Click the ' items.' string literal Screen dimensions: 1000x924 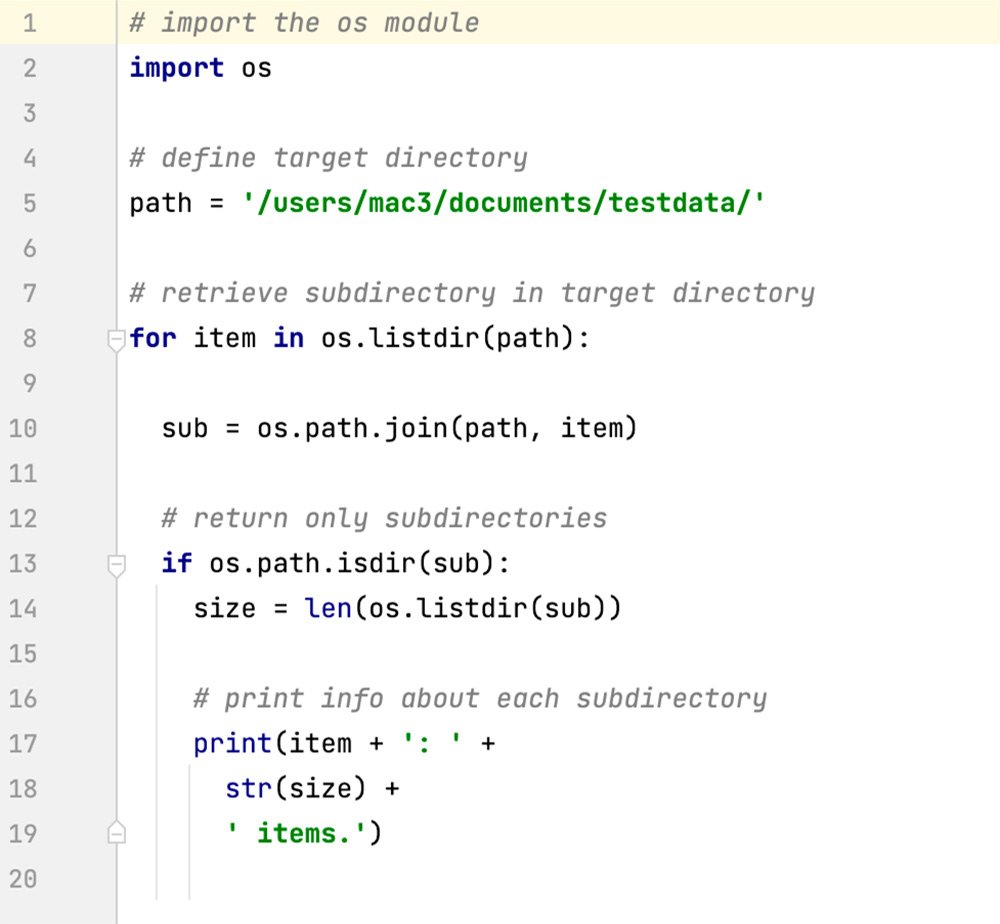tap(296, 833)
